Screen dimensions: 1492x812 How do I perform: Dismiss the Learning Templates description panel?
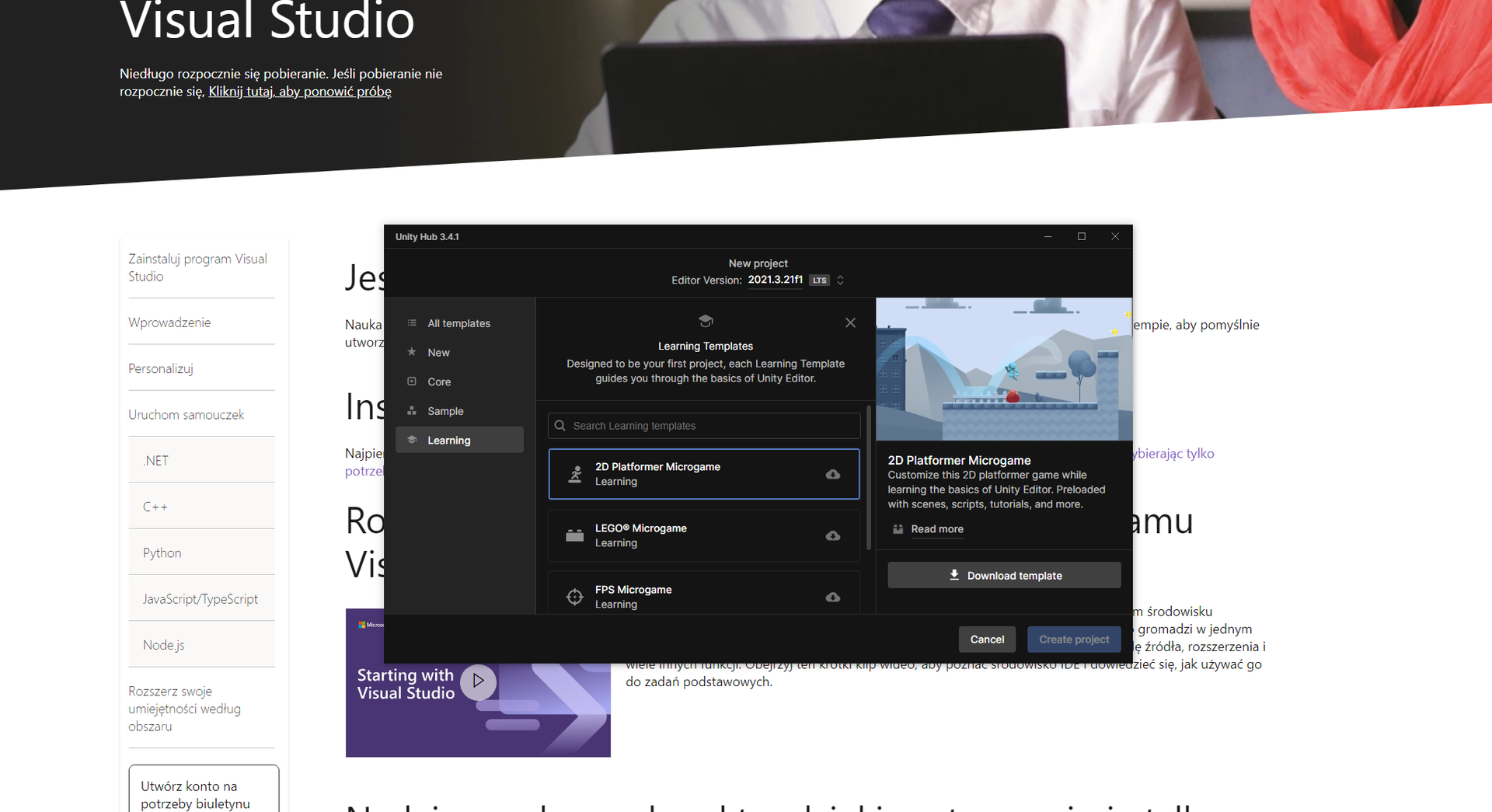[850, 322]
